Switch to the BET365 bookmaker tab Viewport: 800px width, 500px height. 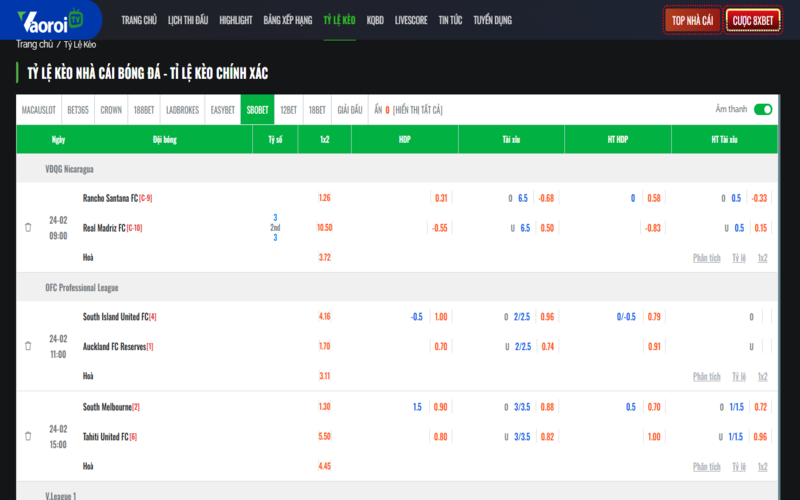click(78, 110)
